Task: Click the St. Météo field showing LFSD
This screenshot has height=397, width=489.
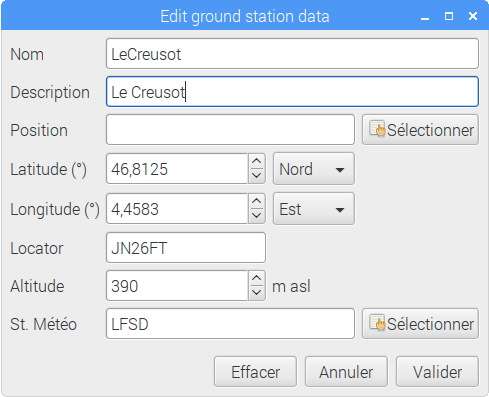Action: tap(230, 324)
